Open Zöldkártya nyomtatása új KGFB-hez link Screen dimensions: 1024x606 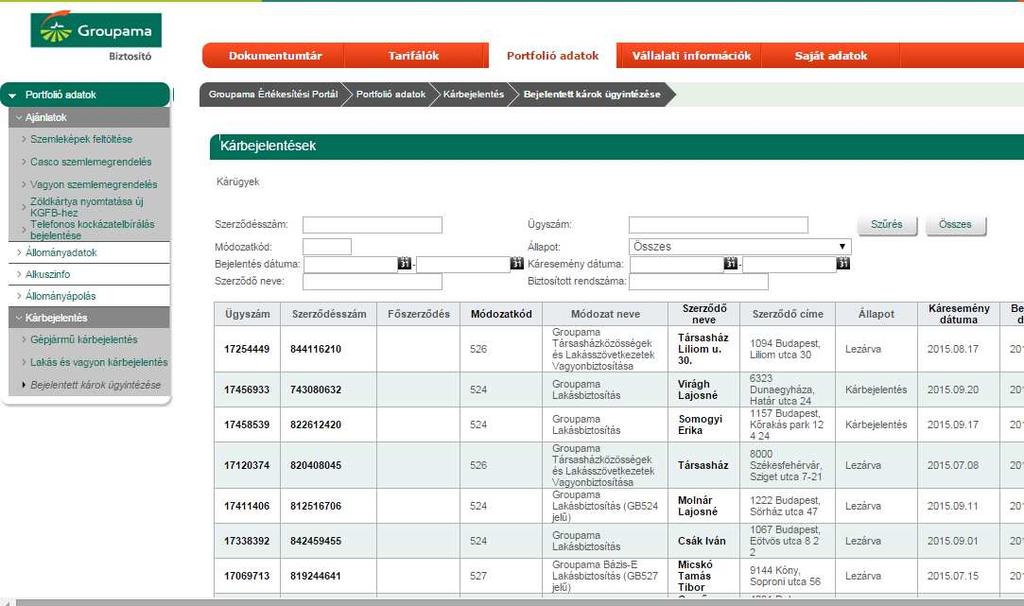(x=86, y=207)
